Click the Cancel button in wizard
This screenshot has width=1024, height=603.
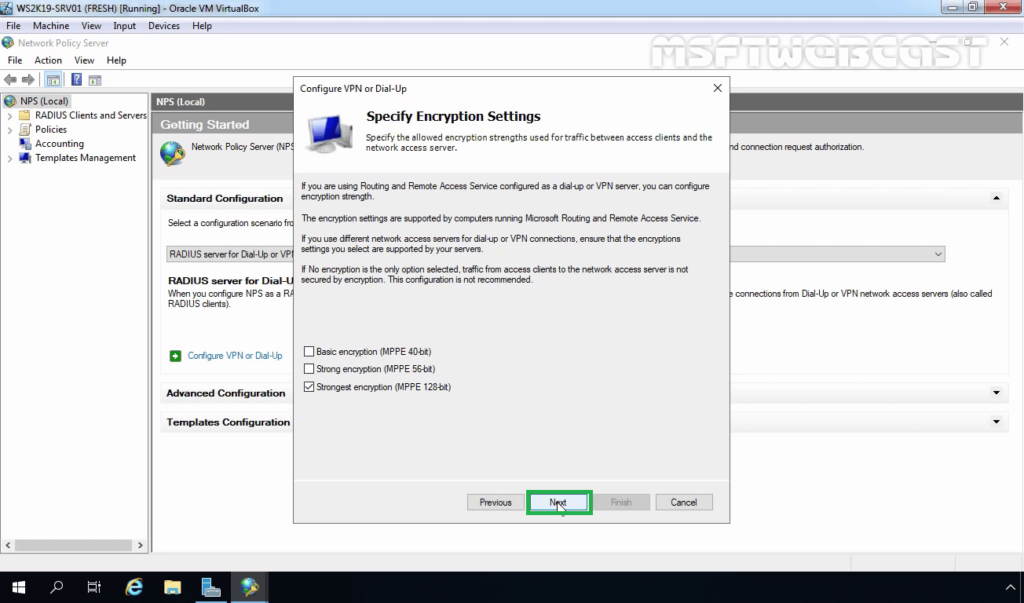coord(684,502)
